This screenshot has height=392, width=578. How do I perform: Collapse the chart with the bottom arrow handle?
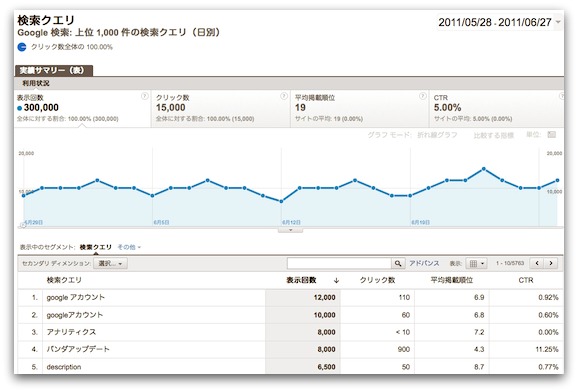click(290, 230)
